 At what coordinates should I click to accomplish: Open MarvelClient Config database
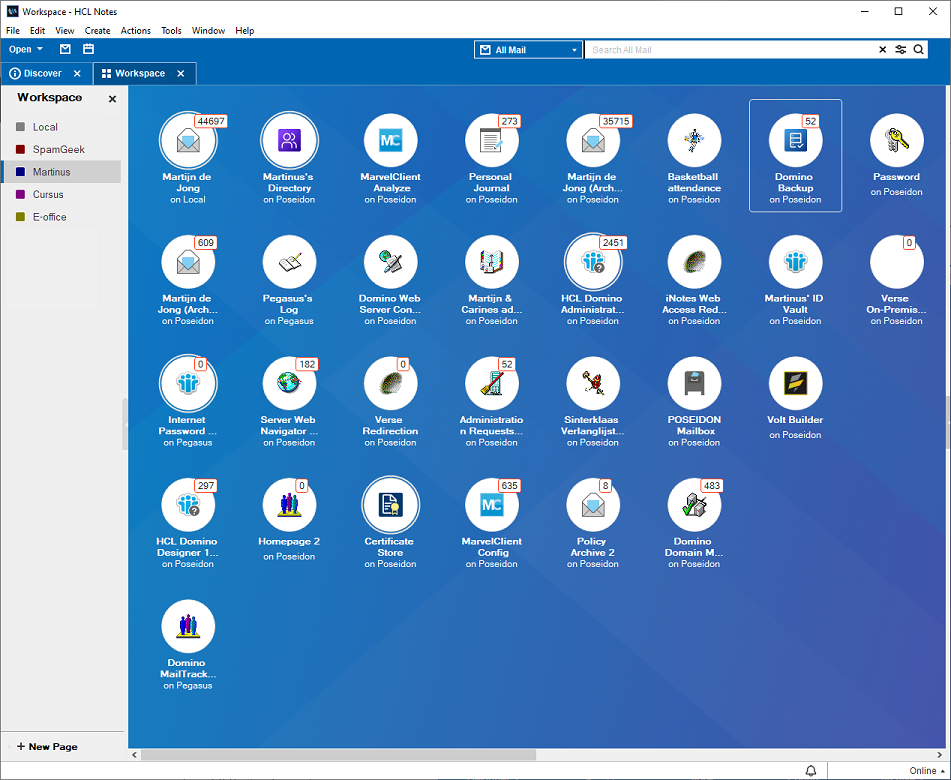pos(492,505)
